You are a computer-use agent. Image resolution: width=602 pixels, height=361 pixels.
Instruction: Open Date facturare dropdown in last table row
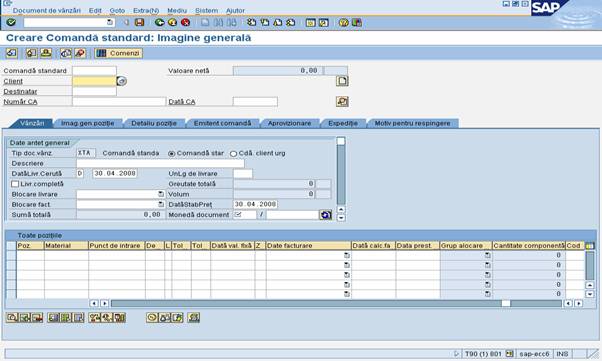tap(347, 294)
